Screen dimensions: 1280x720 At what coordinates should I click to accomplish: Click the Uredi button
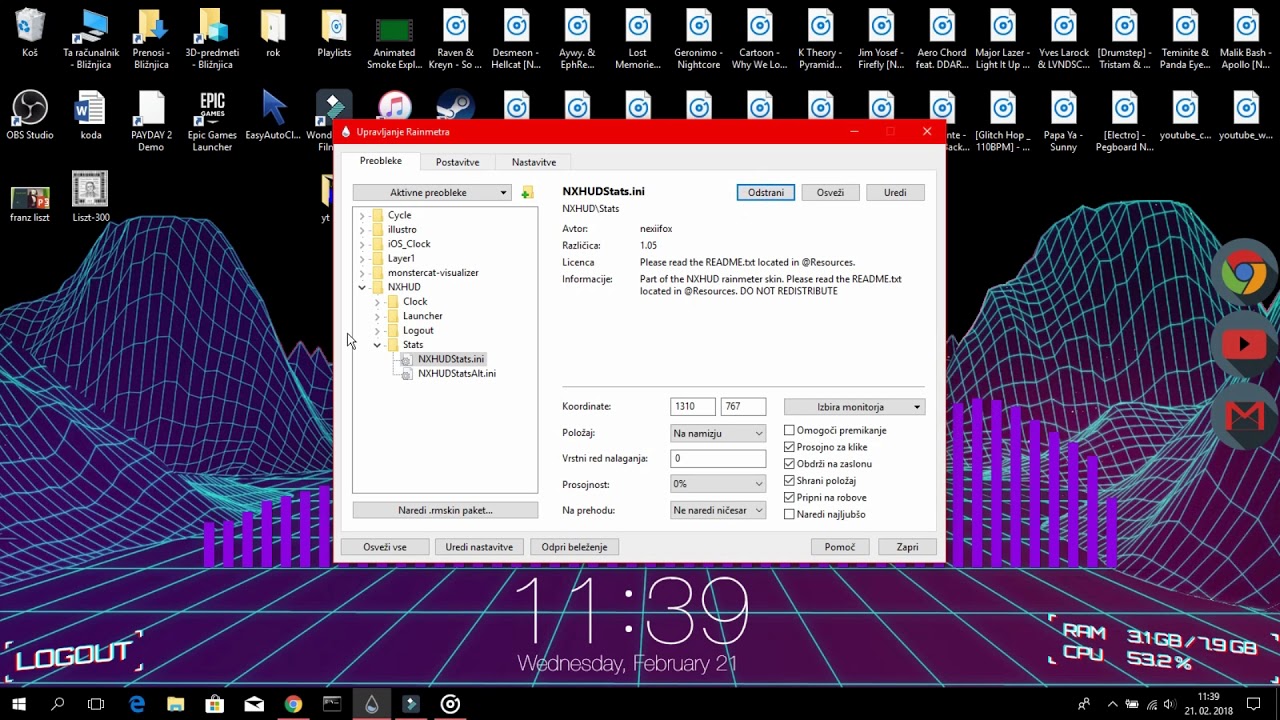895,192
